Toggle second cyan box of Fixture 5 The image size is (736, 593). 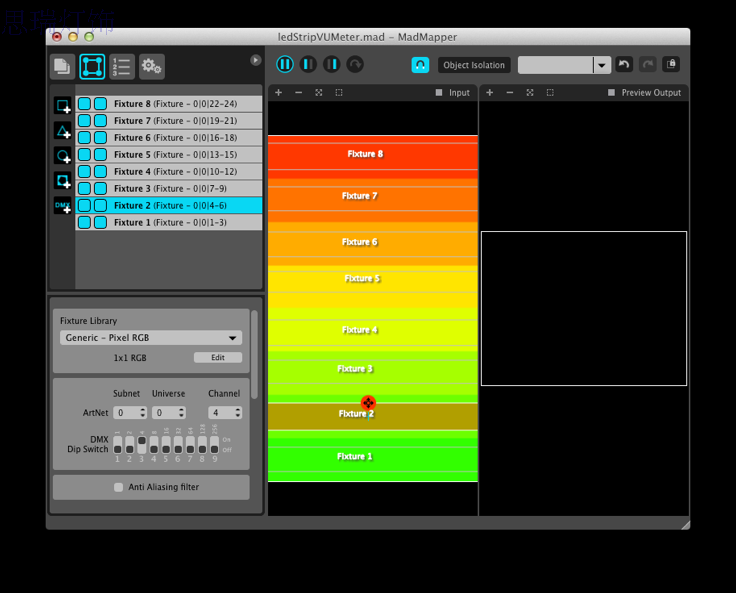tap(100, 154)
